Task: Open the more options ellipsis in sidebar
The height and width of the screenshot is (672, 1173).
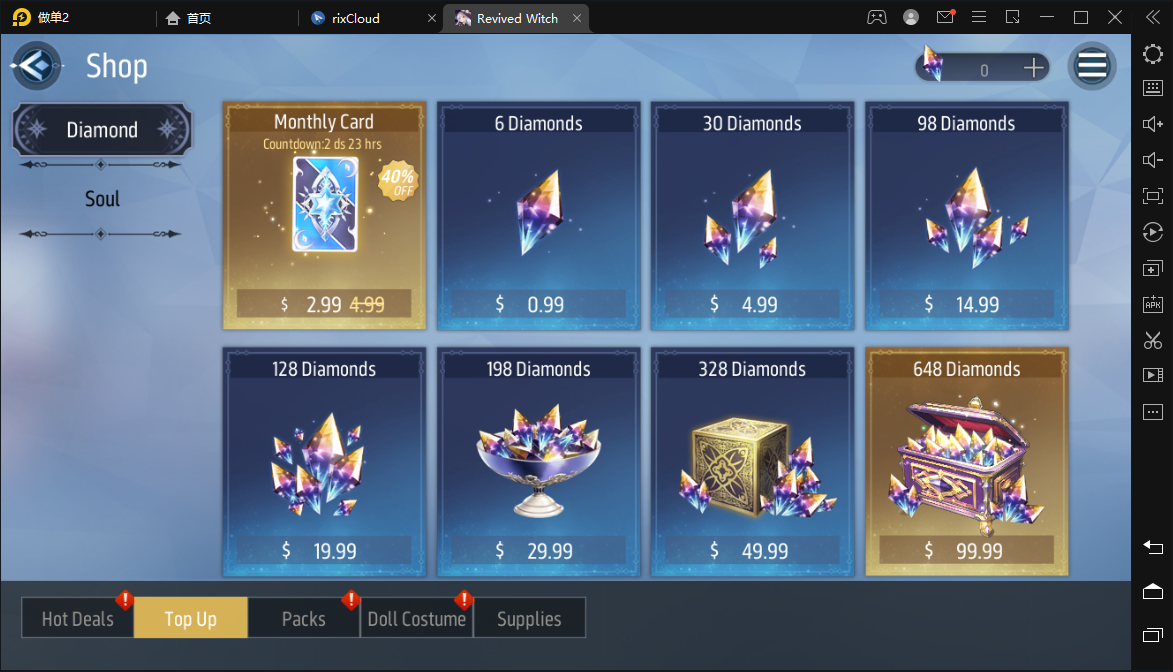Action: click(x=1153, y=412)
